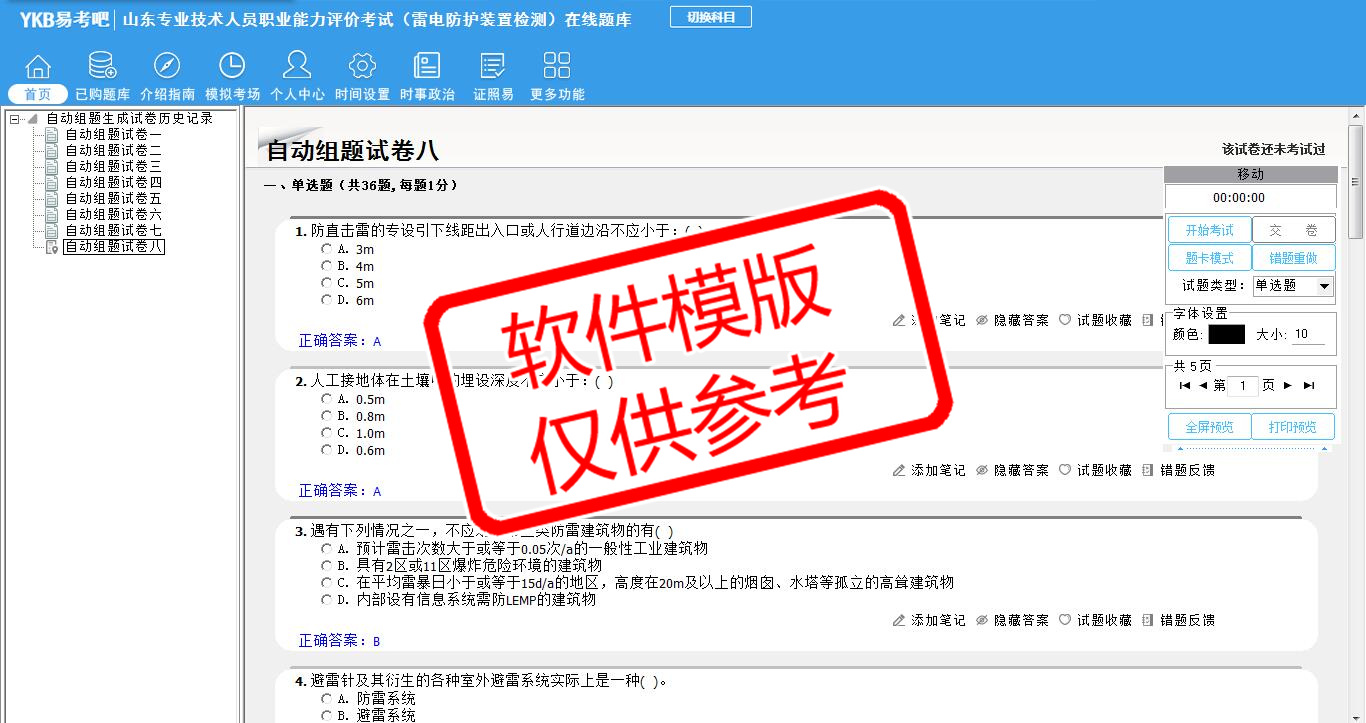The image size is (1366, 723).
Task: Click document icon beside 自动组题试卷八
Action: point(52,247)
